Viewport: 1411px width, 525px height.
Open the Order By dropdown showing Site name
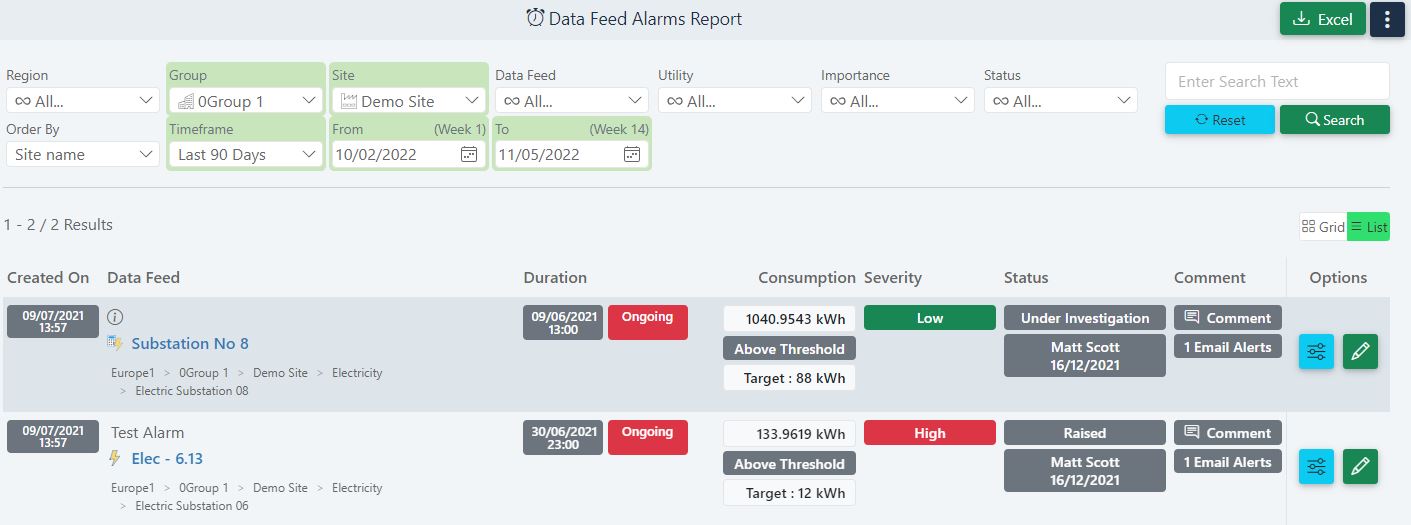(83, 154)
